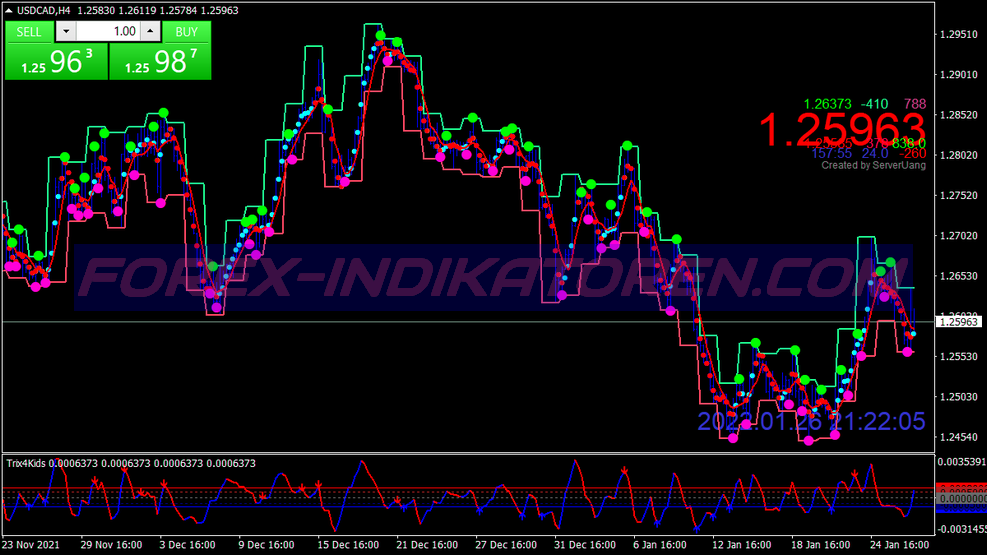This screenshot has height=555, width=987.
Task: Click the buy price 1.25 98 tile
Action: [x=161, y=62]
